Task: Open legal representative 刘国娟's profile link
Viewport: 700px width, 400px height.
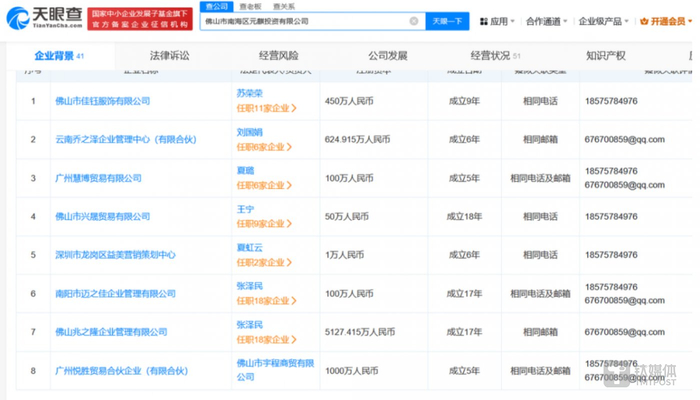Action: [x=249, y=132]
